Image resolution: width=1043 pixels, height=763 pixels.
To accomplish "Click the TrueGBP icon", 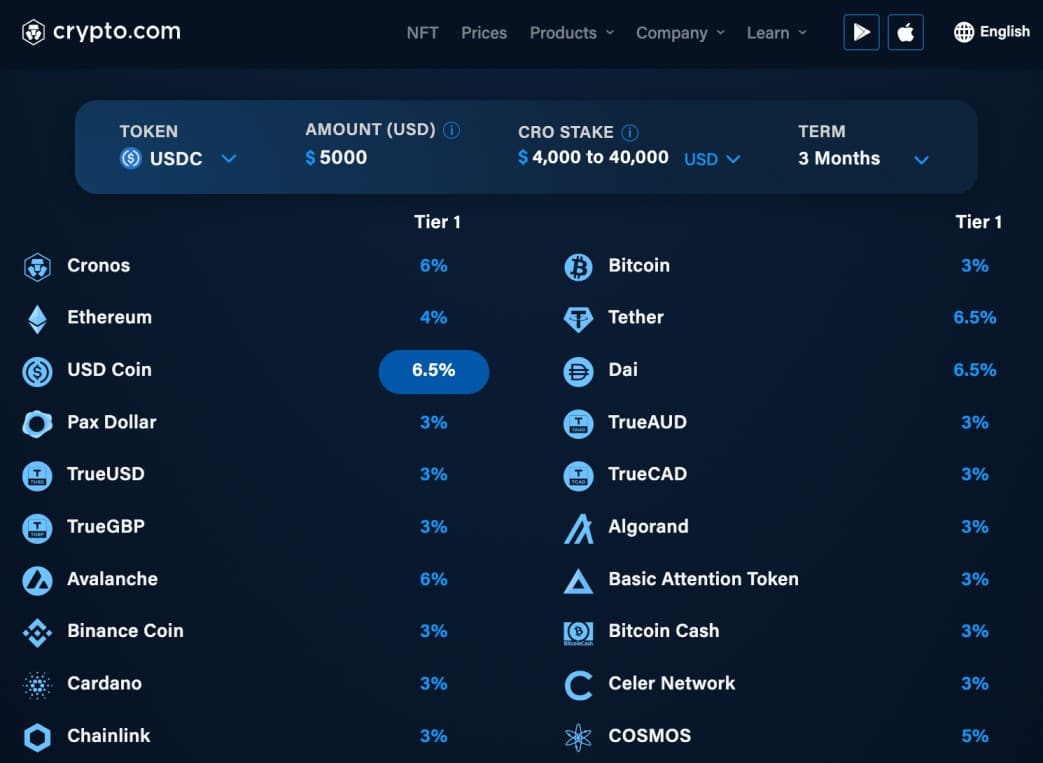I will [x=37, y=529].
